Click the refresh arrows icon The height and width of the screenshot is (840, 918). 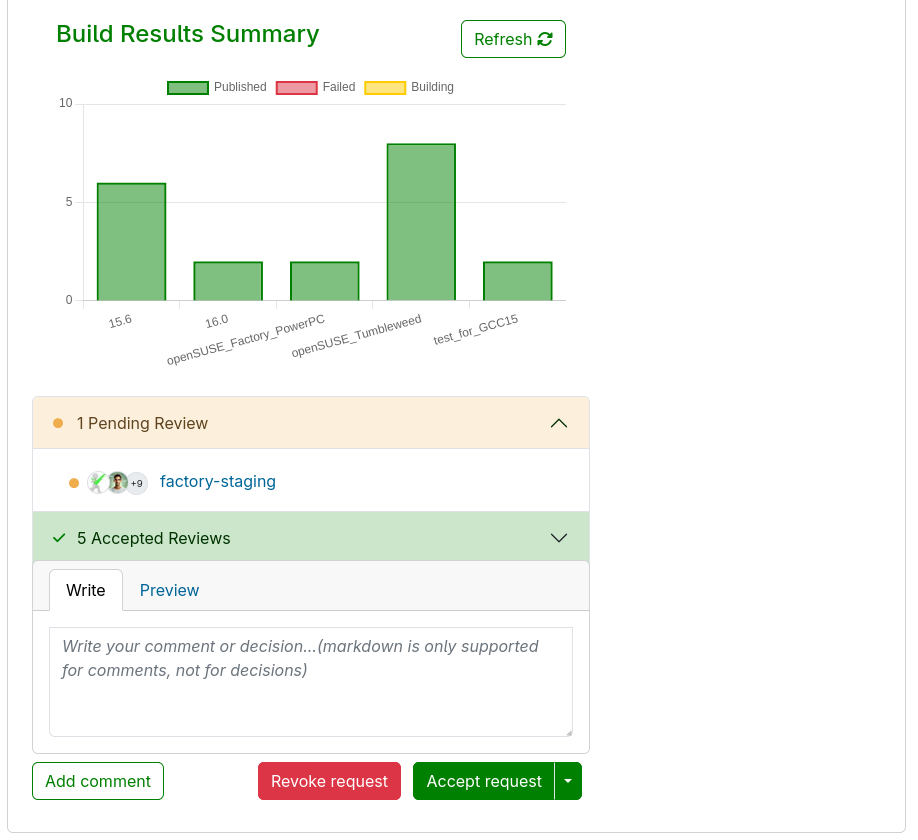[545, 39]
